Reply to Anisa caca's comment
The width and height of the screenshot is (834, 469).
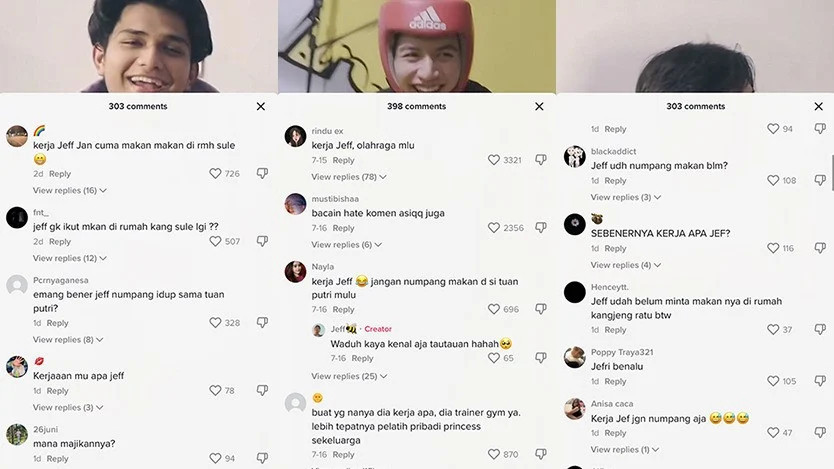615,433
